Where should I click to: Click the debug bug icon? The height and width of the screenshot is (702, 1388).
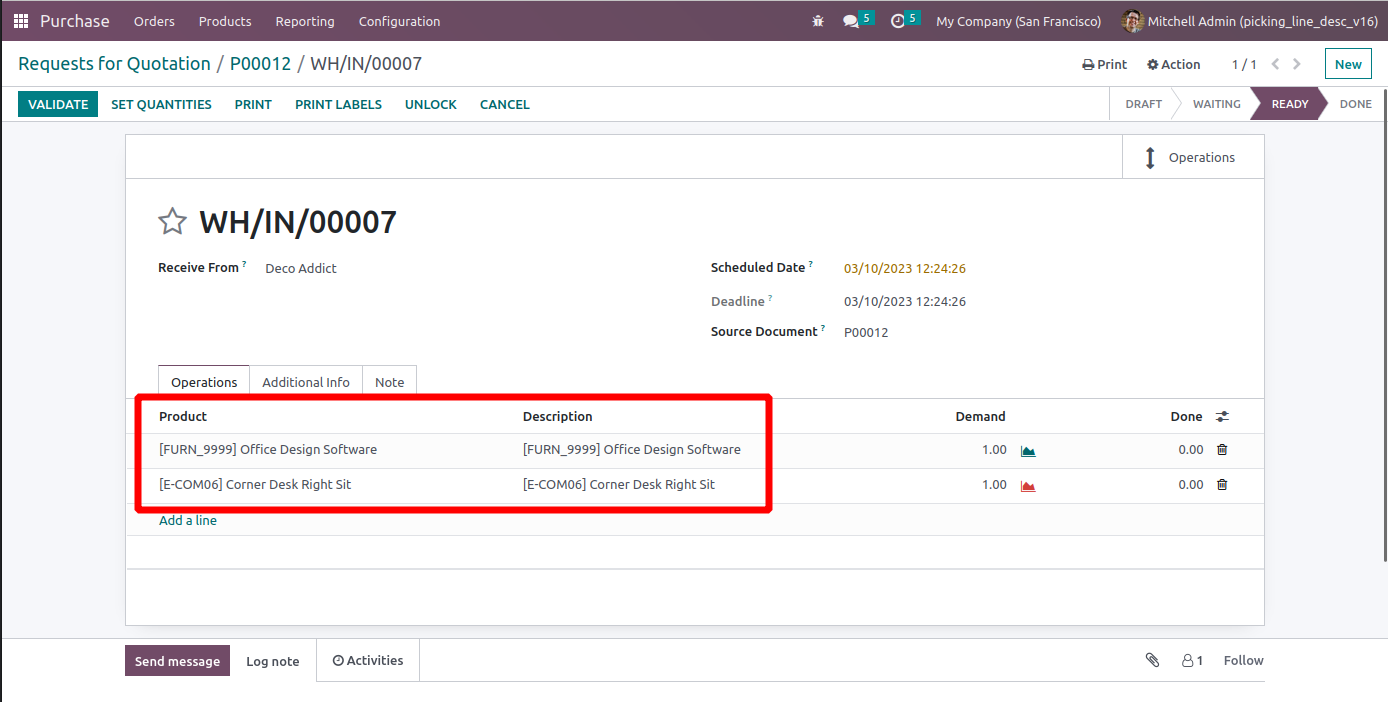click(x=819, y=21)
